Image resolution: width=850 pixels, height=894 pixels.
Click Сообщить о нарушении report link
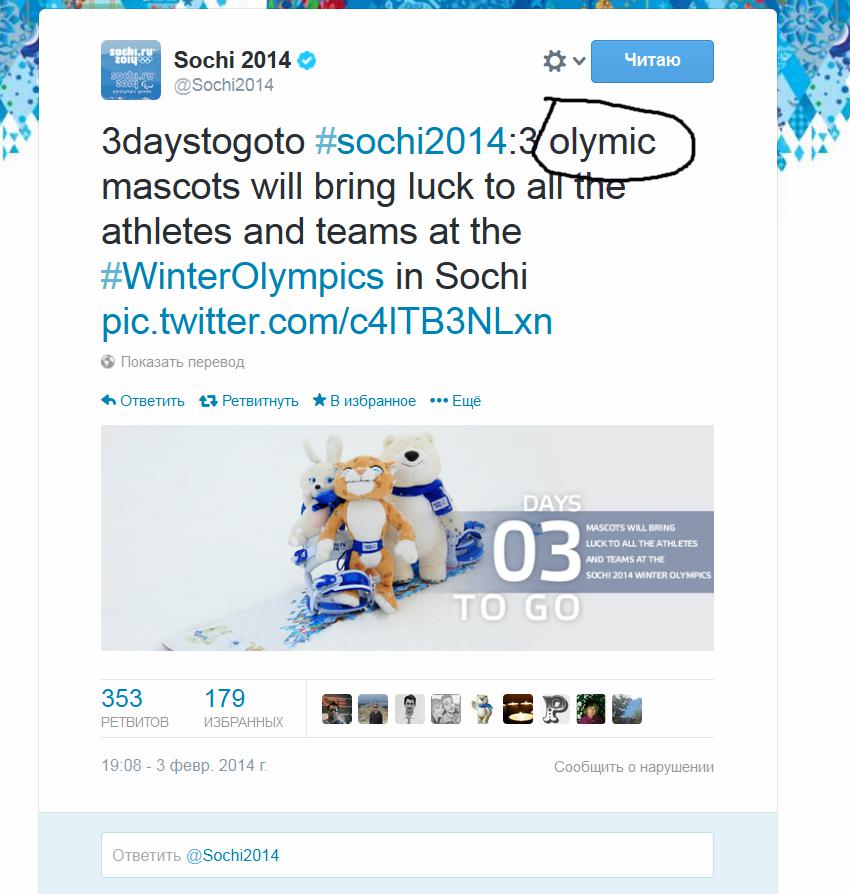pos(633,767)
